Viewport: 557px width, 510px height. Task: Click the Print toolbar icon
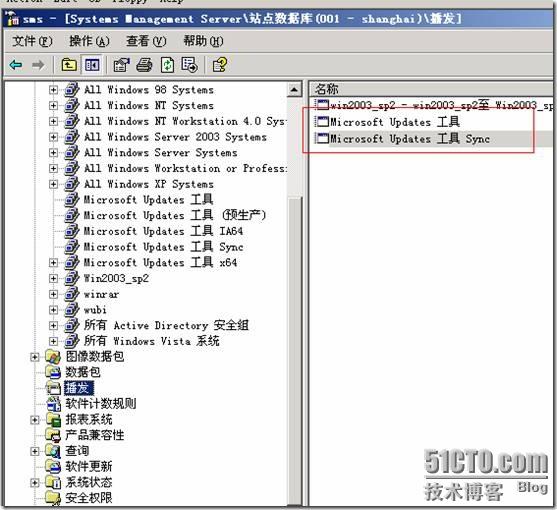(x=145, y=65)
